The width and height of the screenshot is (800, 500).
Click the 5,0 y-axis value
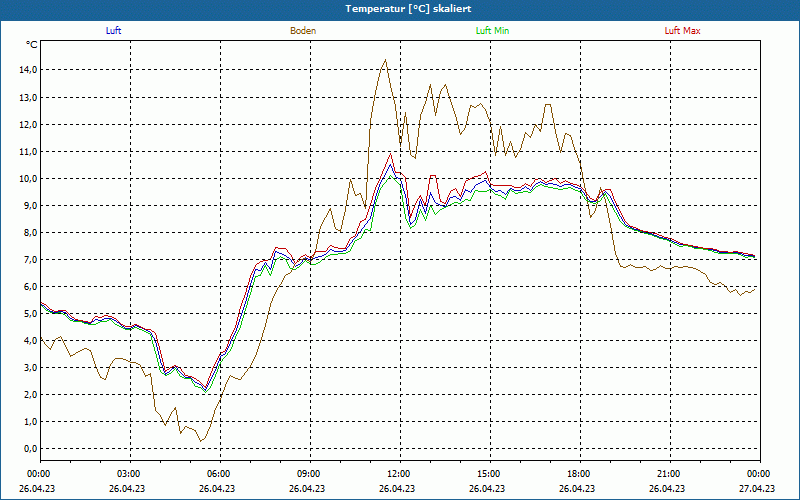(x=31, y=314)
